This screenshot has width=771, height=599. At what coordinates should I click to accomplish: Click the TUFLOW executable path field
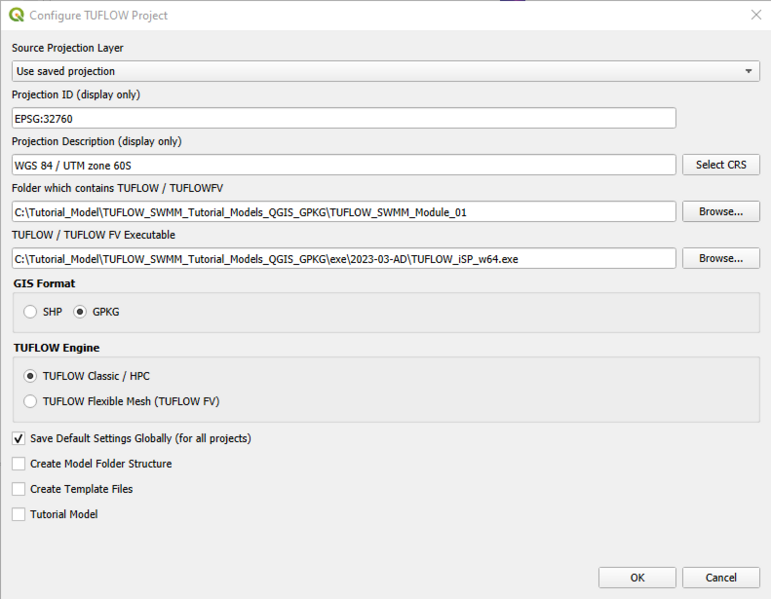click(343, 259)
